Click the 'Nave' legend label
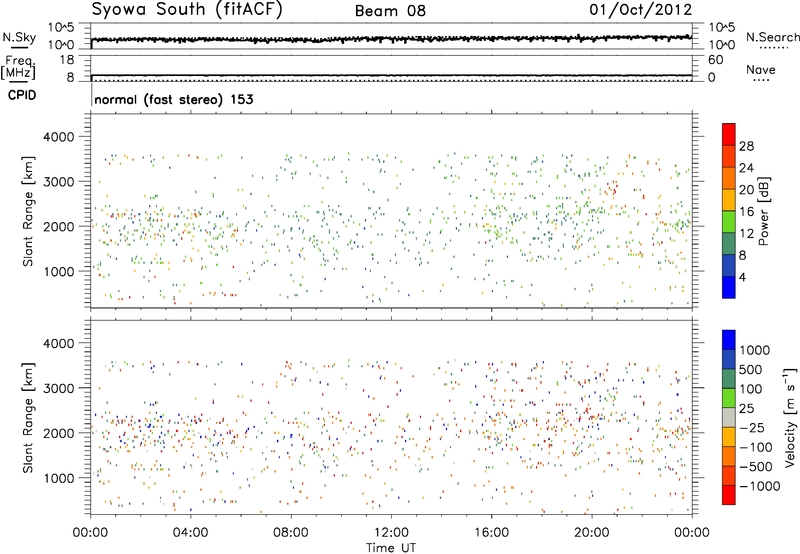Screen dimensions: 800x554 [761, 69]
